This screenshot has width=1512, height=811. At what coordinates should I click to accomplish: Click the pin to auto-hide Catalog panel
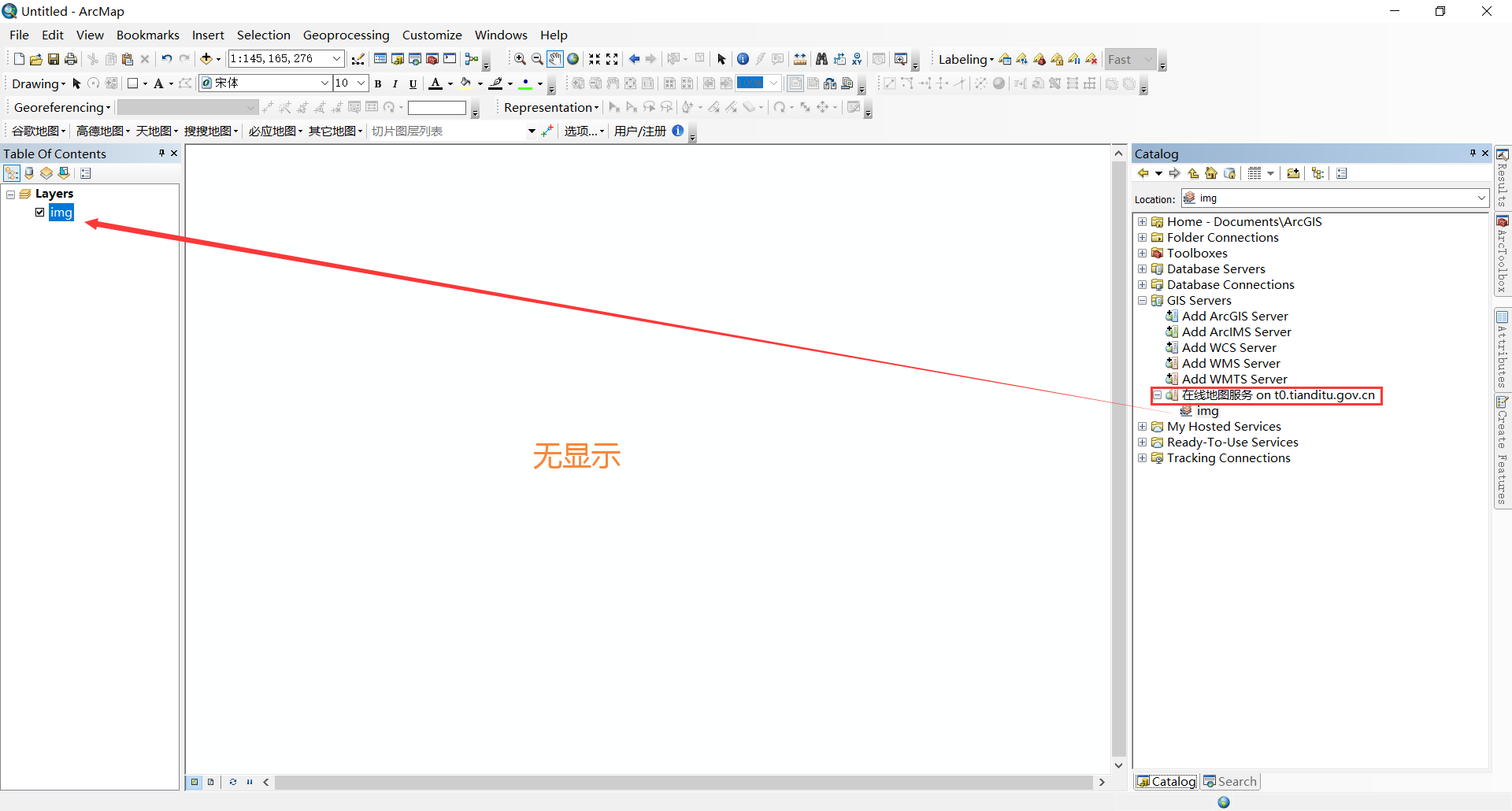point(1472,153)
